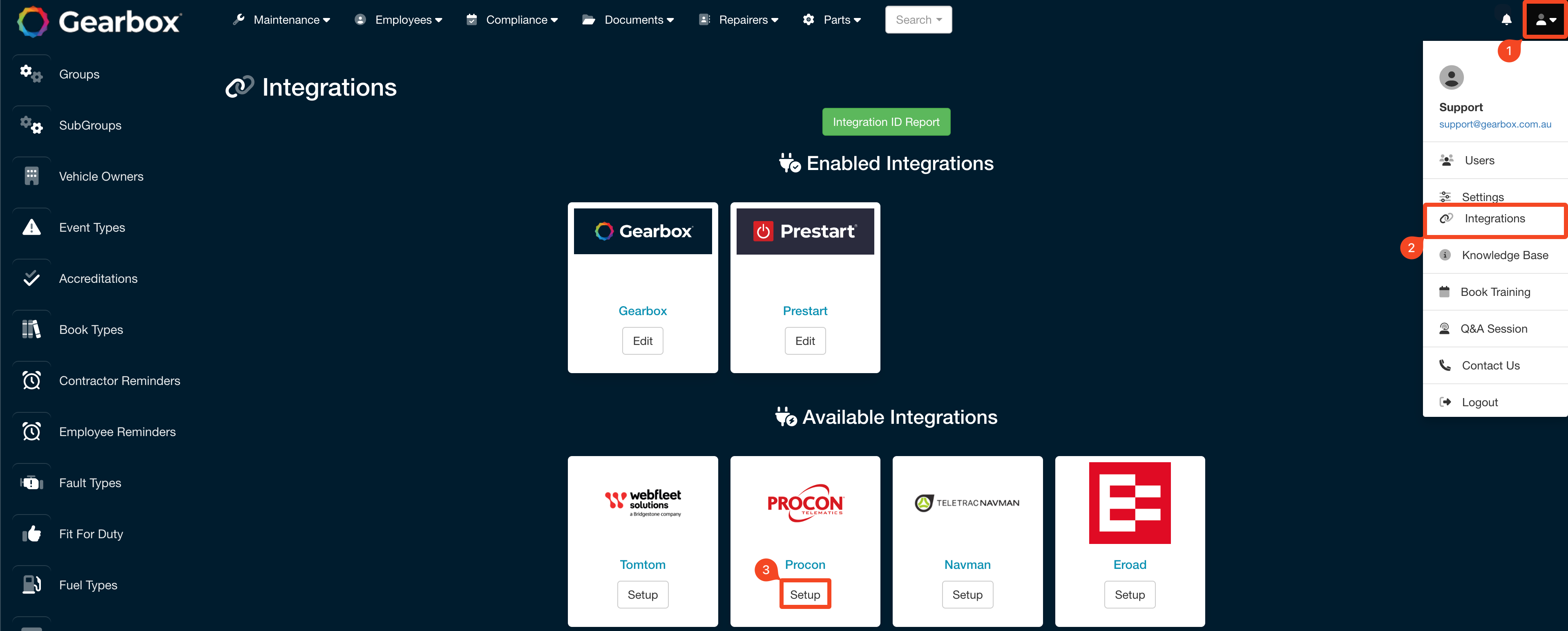The image size is (1568, 631).
Task: Expand the Maintenance dropdown menu
Action: pos(282,20)
